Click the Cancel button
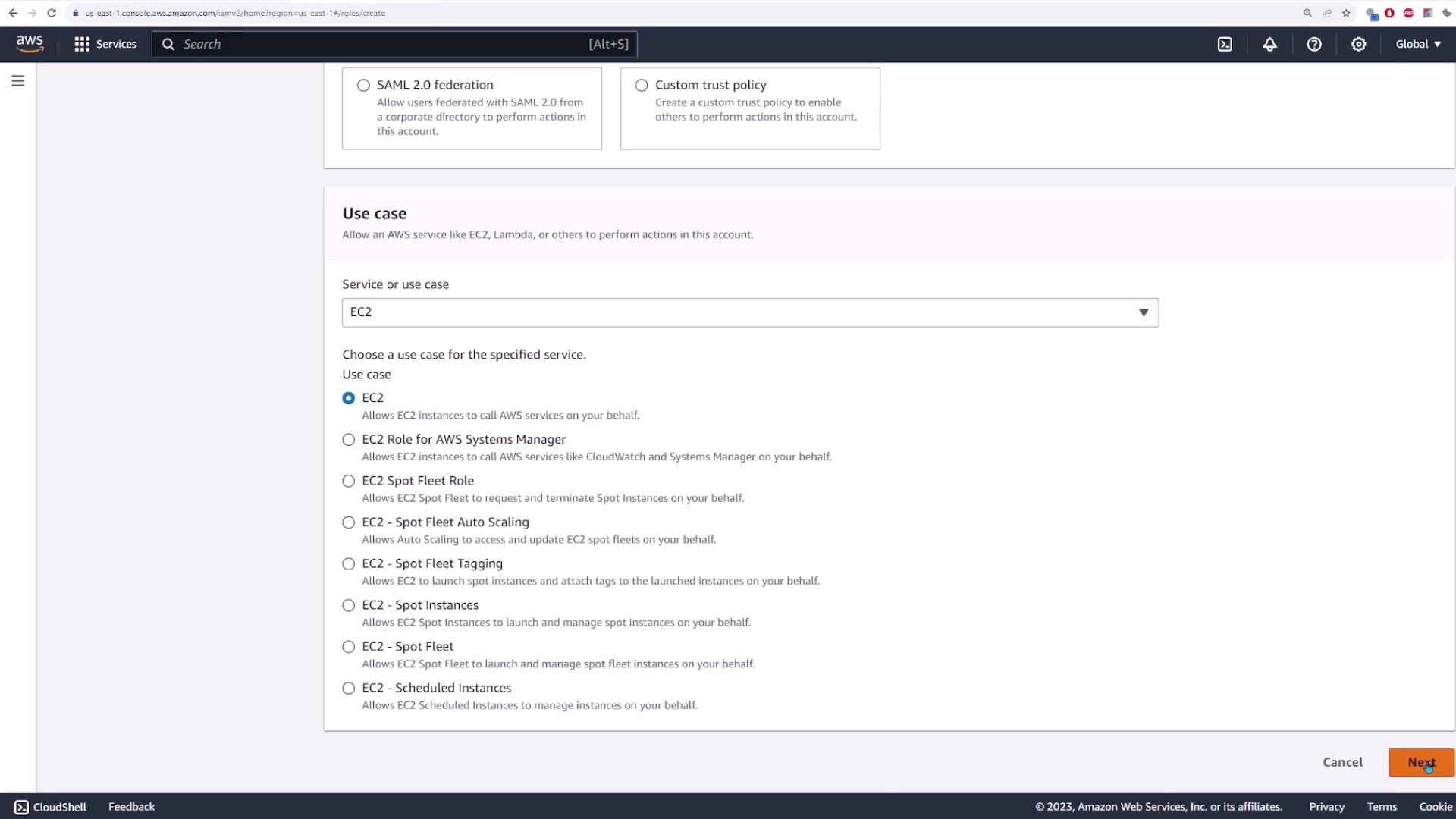 click(x=1342, y=763)
